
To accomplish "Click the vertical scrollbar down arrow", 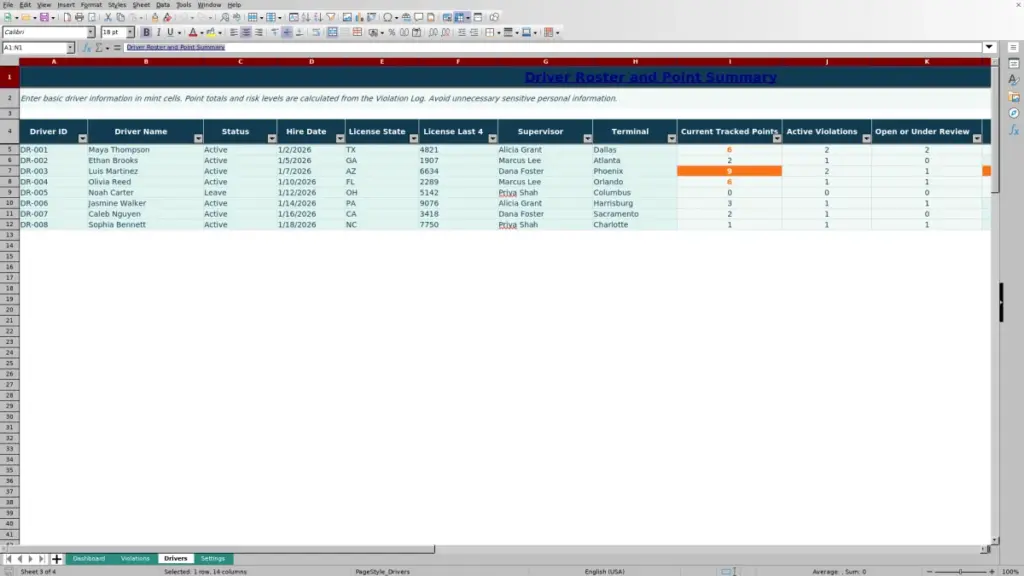I will pyautogui.click(x=995, y=541).
